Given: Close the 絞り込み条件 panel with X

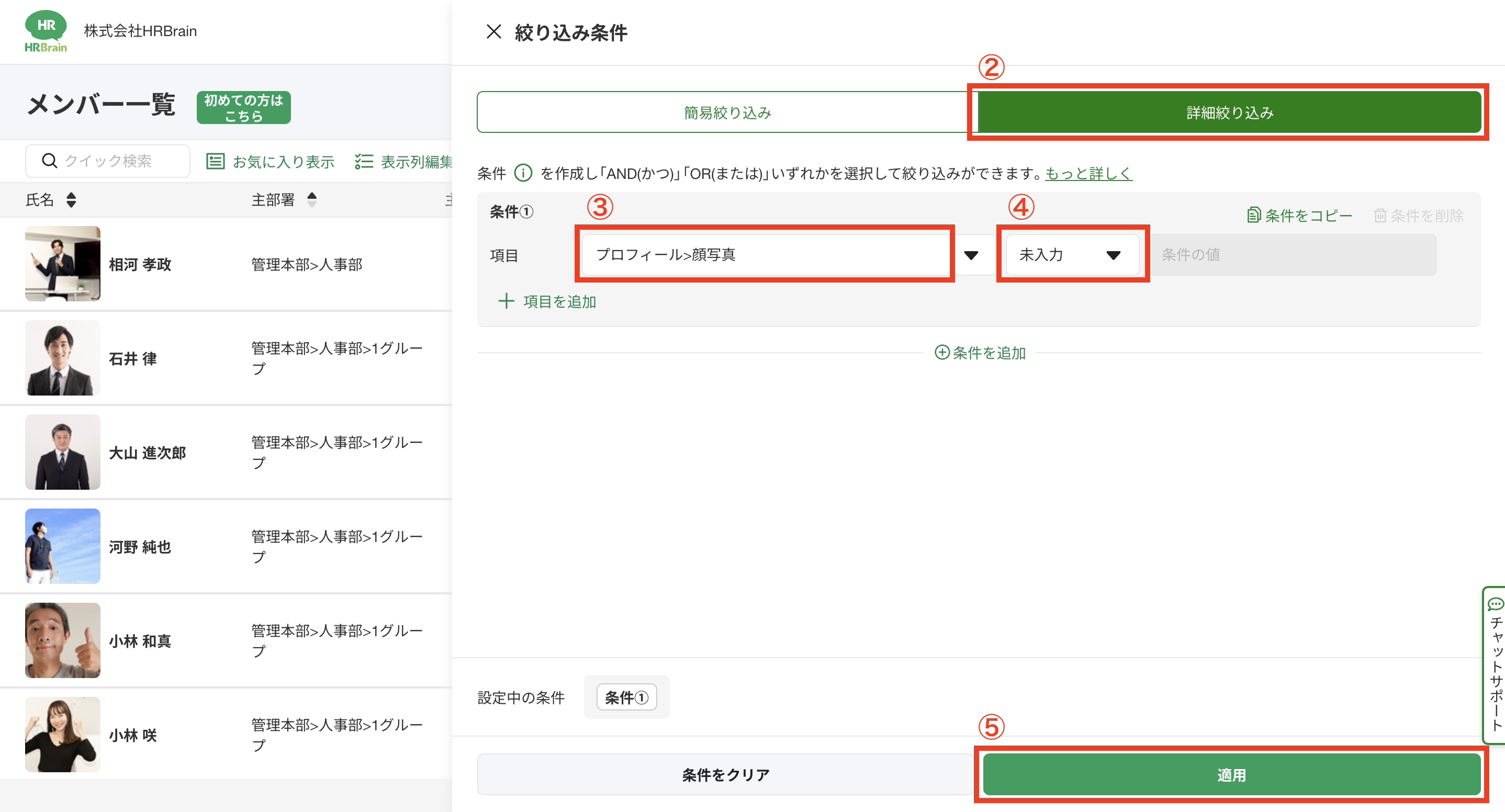Looking at the screenshot, I should 493,31.
